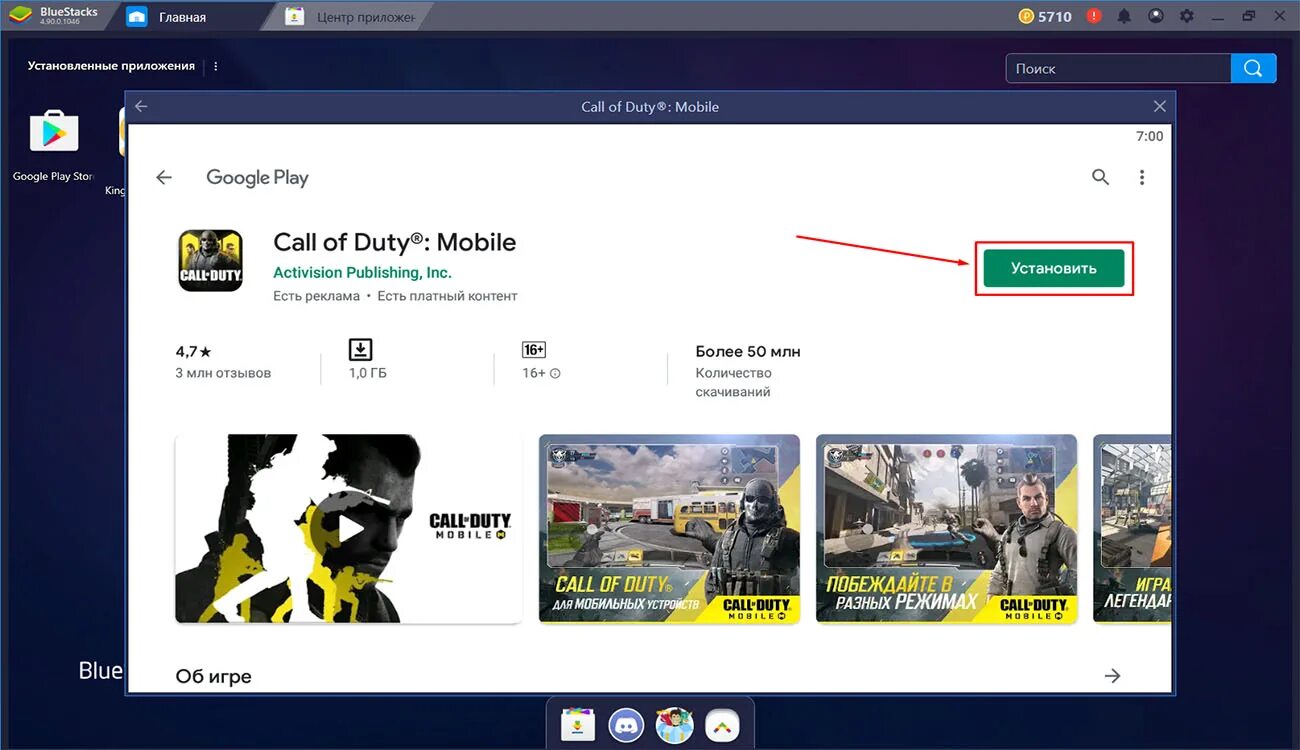The height and width of the screenshot is (750, 1300).
Task: Click the 4,7 star rating value
Action: click(193, 351)
